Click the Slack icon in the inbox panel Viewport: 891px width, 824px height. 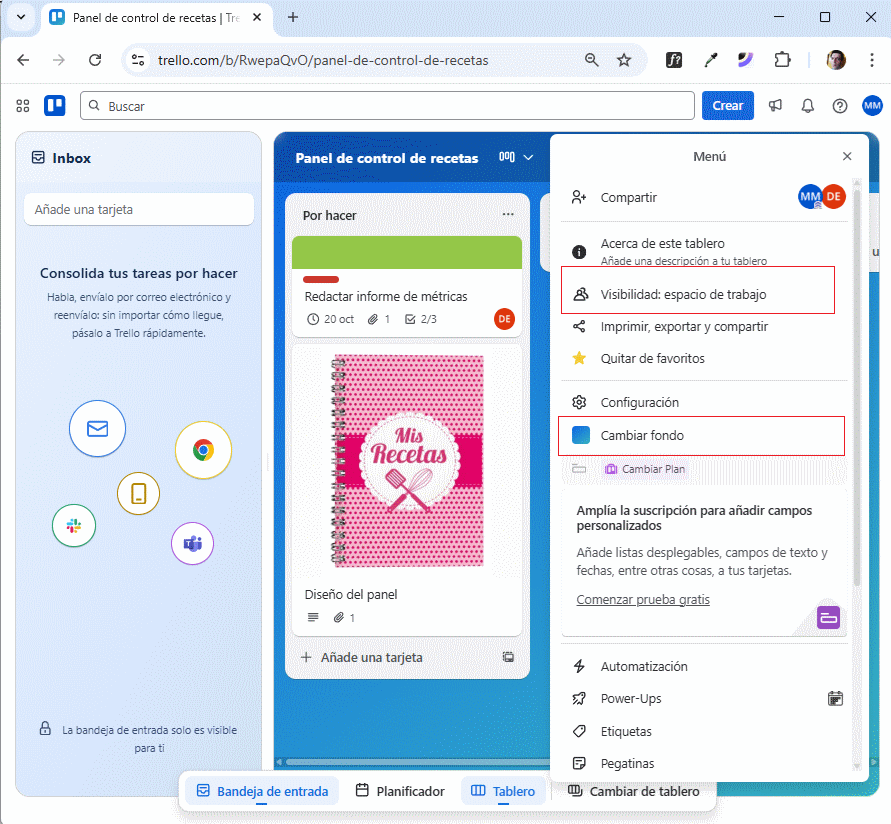point(73,525)
